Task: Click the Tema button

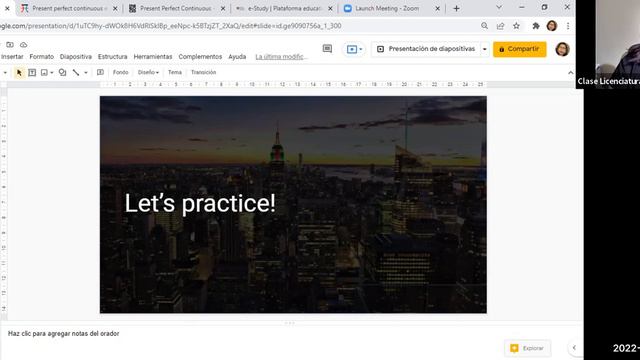Action: point(175,72)
